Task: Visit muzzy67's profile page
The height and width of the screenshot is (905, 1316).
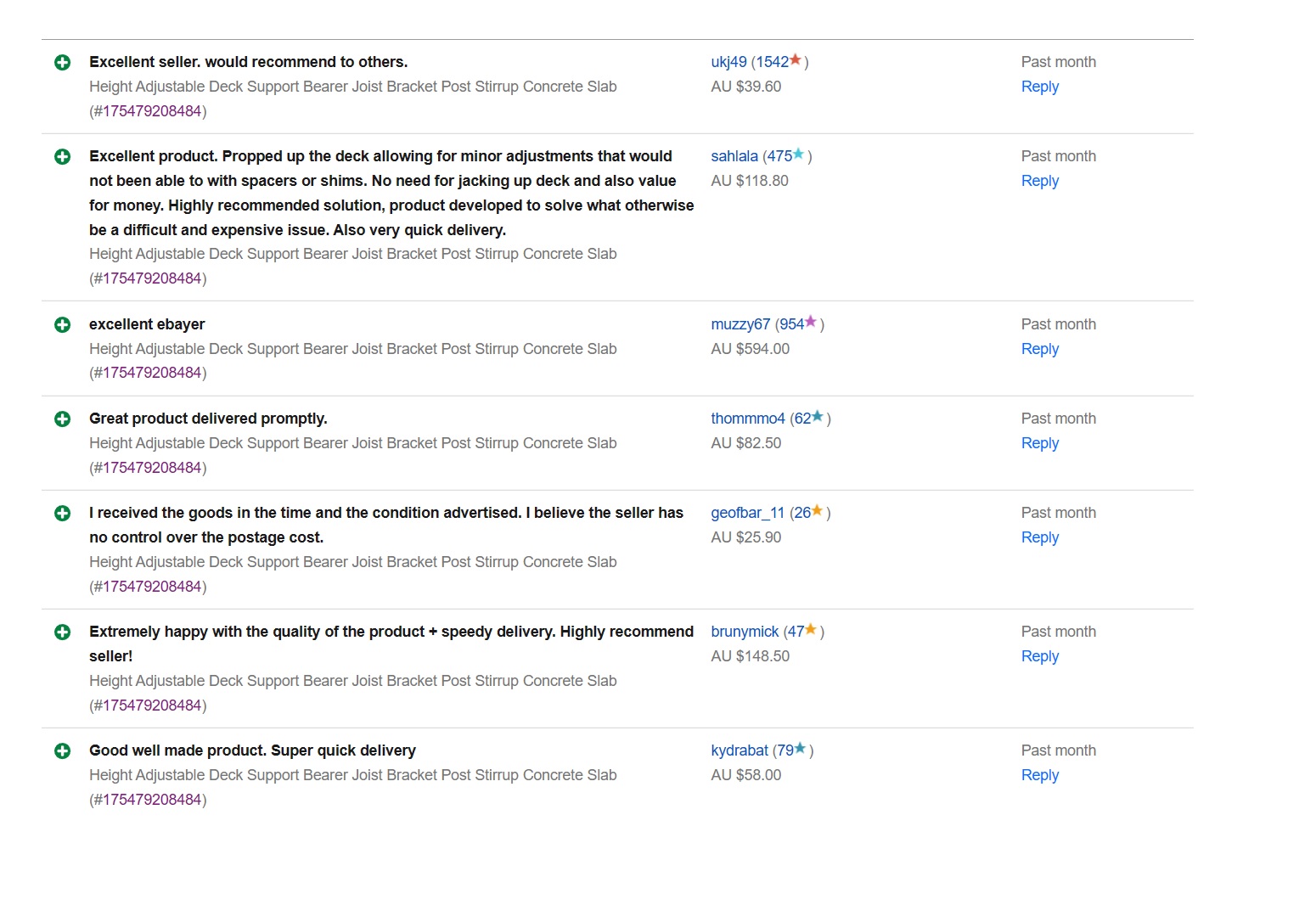Action: [740, 324]
